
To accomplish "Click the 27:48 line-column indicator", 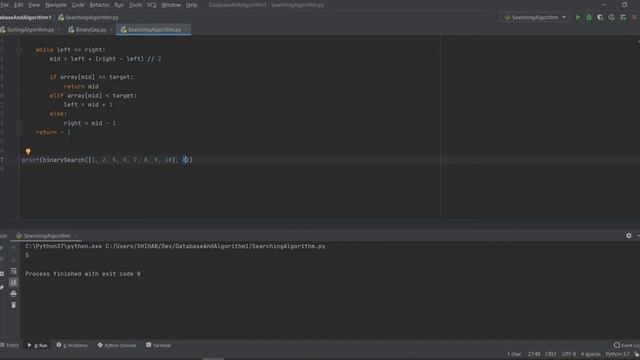I will (x=534, y=354).
